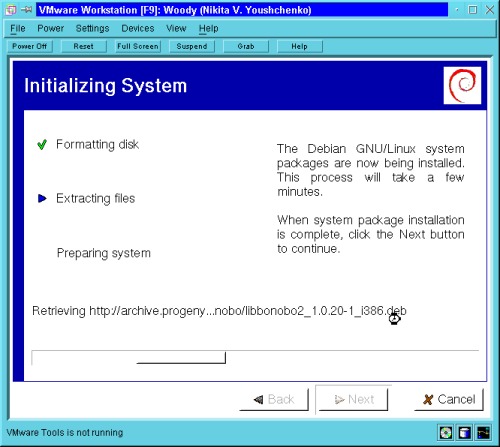Screen dimensions: 500x447
Task: Click the 'Initializing System' heading
Action: coord(106,86)
